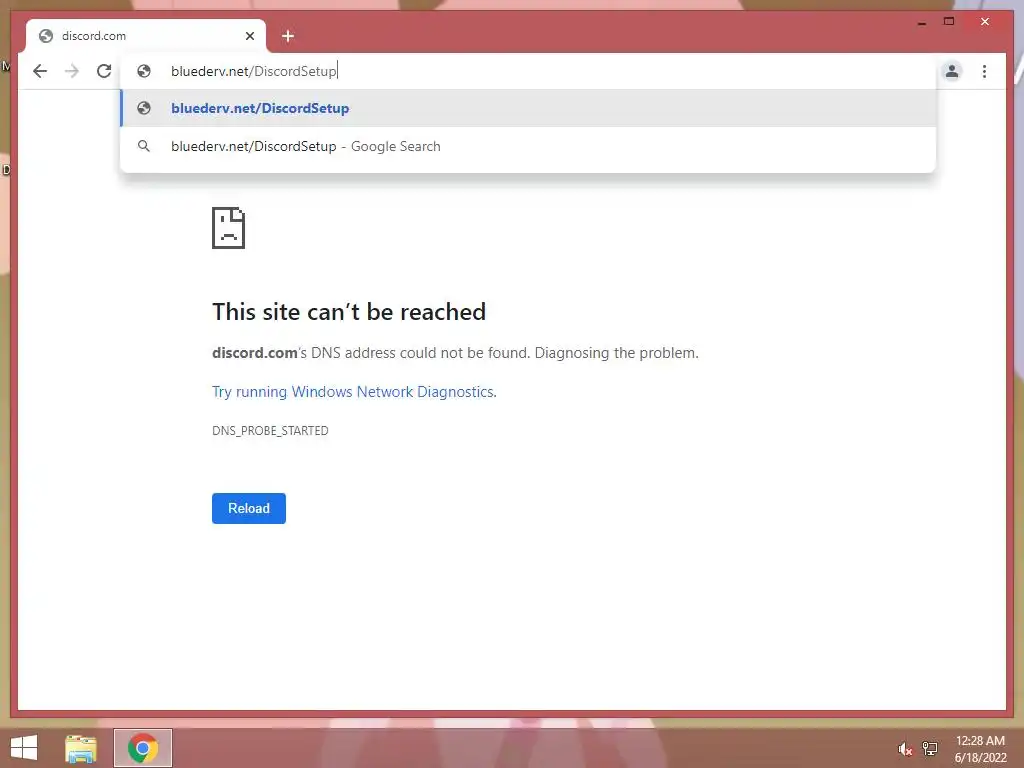The image size is (1024, 768).
Task: Click the magnifier icon in search suggestion
Action: point(144,146)
